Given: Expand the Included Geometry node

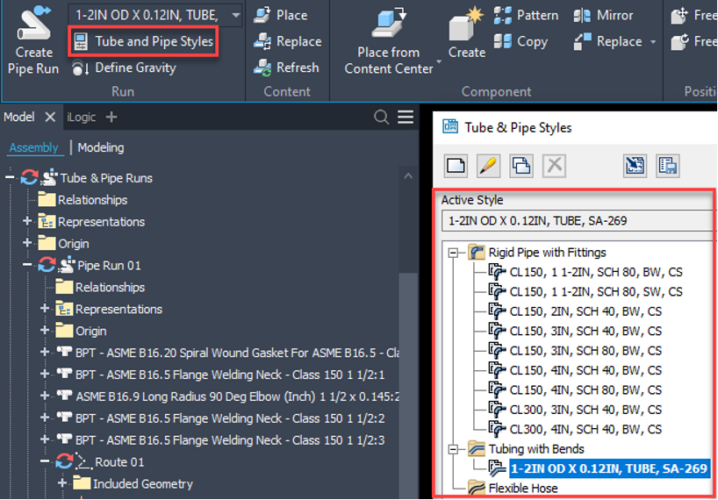Looking at the screenshot, I should click(x=63, y=483).
